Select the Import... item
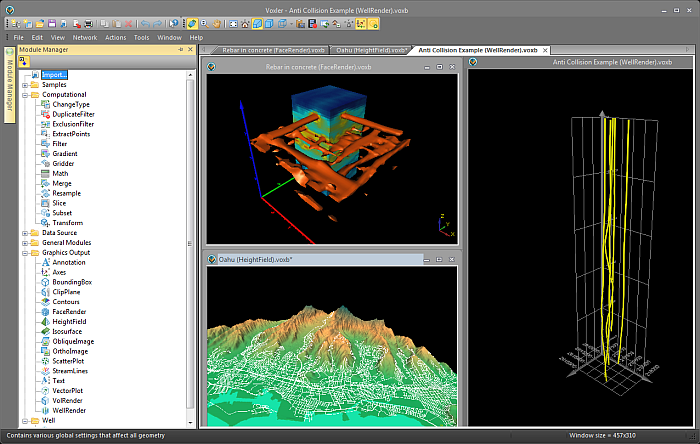 [x=54, y=75]
